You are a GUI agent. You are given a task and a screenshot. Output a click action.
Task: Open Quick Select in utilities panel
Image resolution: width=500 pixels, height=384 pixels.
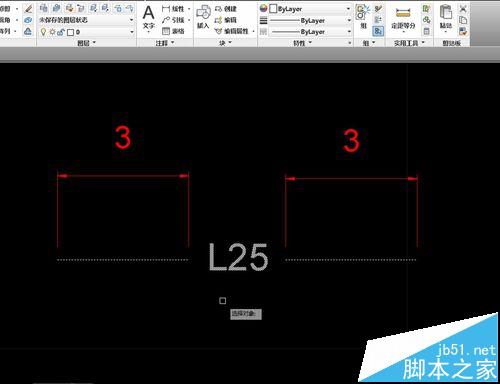pyautogui.click(x=426, y=9)
